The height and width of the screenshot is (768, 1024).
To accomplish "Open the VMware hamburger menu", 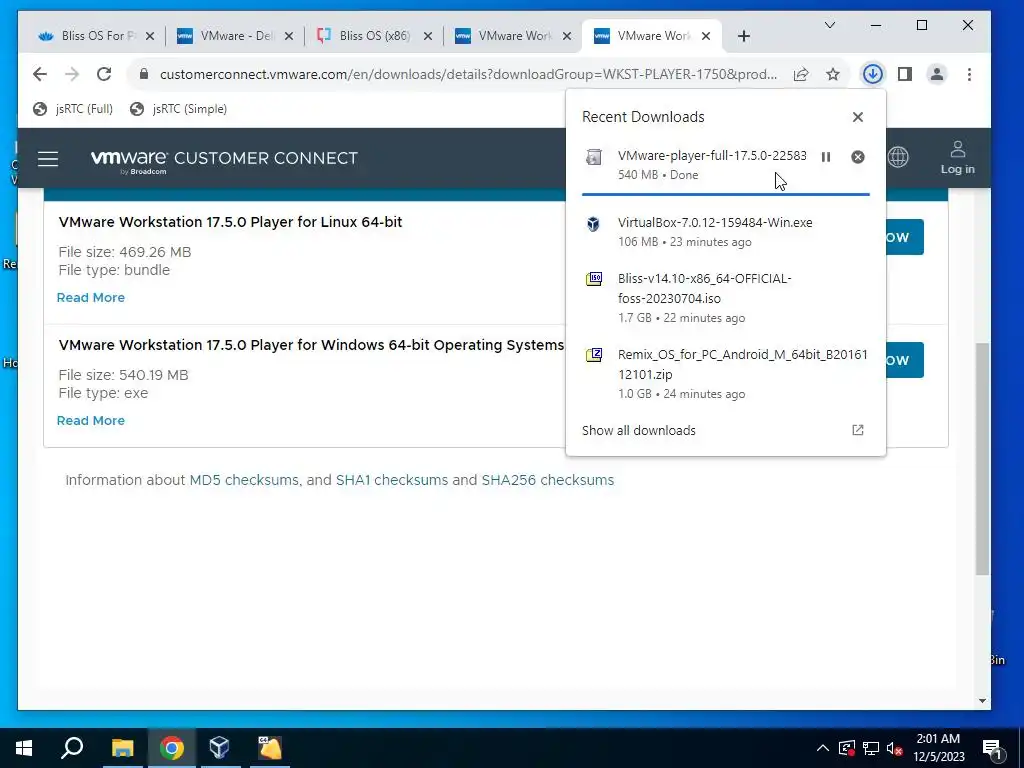I will [x=48, y=159].
